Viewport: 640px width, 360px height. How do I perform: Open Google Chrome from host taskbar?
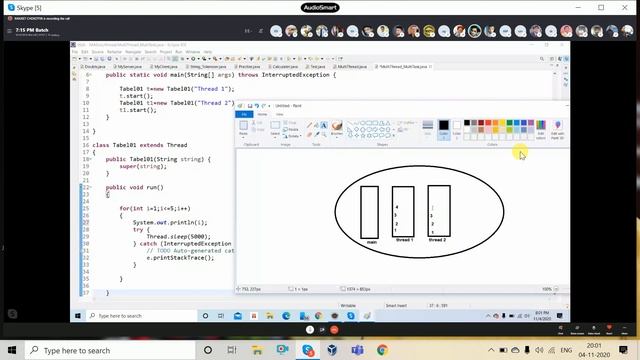point(382,350)
